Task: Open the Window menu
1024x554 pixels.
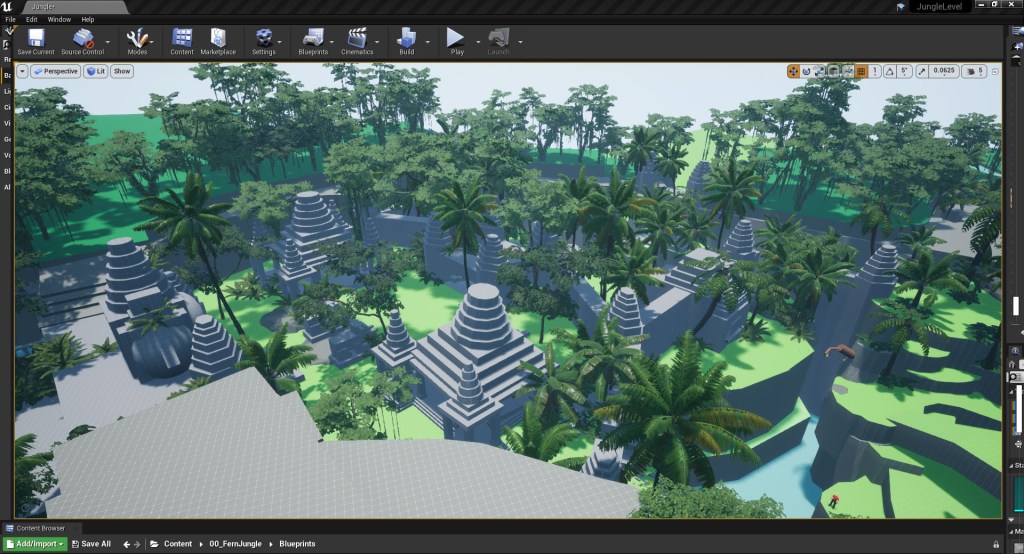Action: click(59, 19)
